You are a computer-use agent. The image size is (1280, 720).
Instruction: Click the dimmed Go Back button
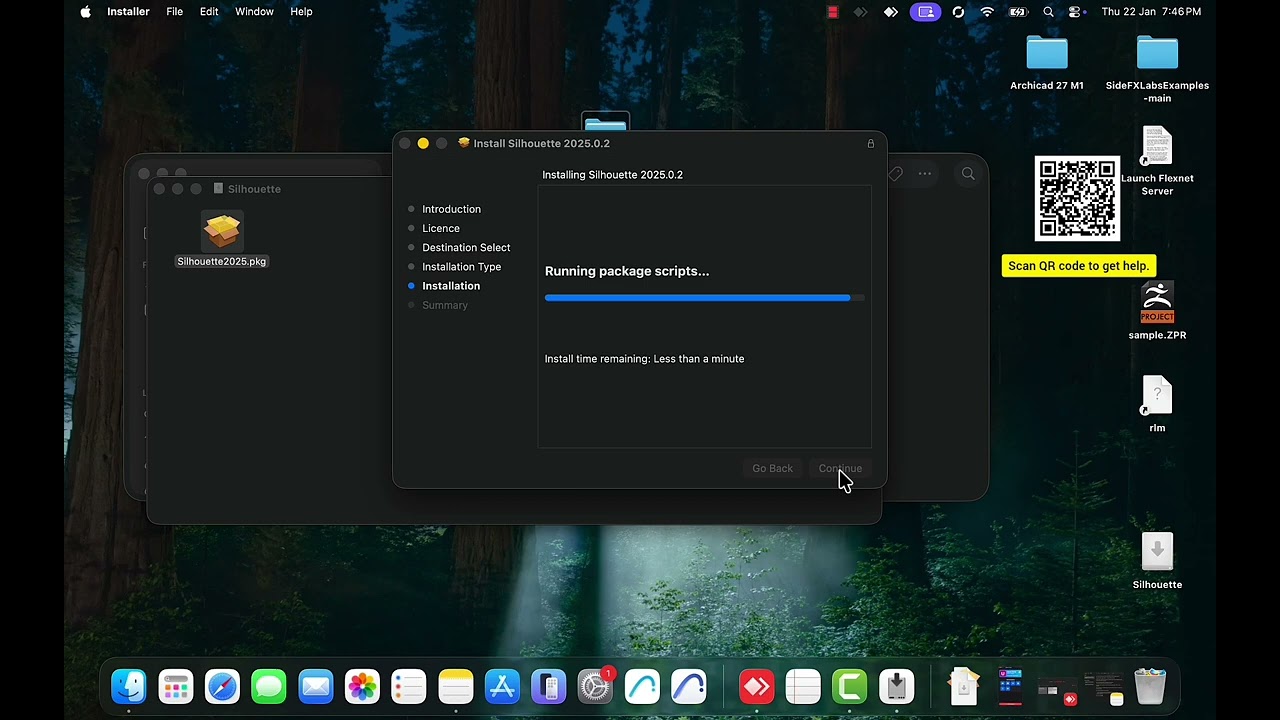pos(772,469)
